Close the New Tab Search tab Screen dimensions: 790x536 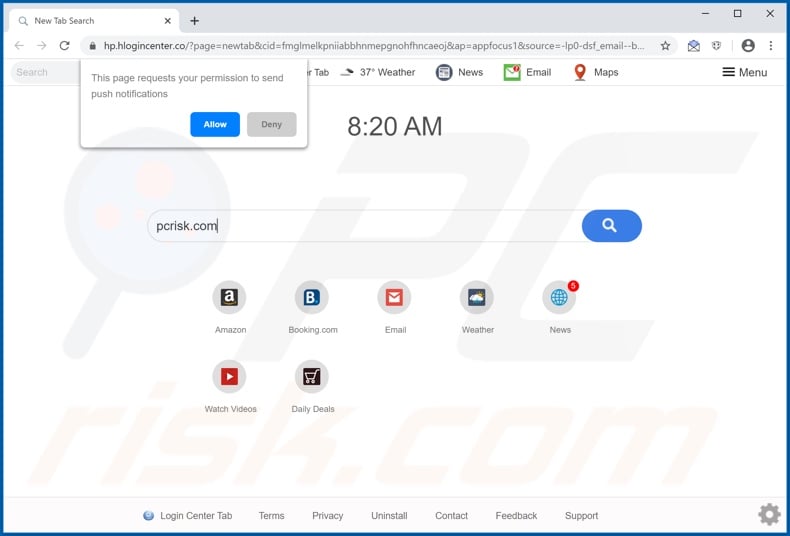(168, 21)
